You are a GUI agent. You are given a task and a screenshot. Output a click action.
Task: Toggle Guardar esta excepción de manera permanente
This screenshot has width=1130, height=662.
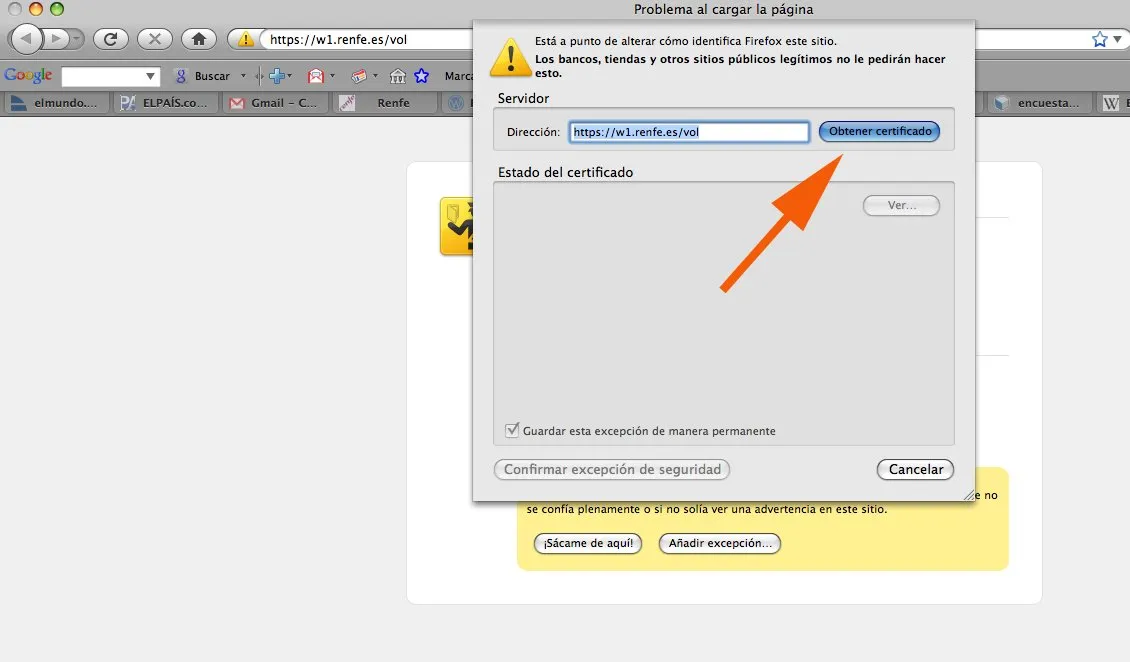[512, 430]
